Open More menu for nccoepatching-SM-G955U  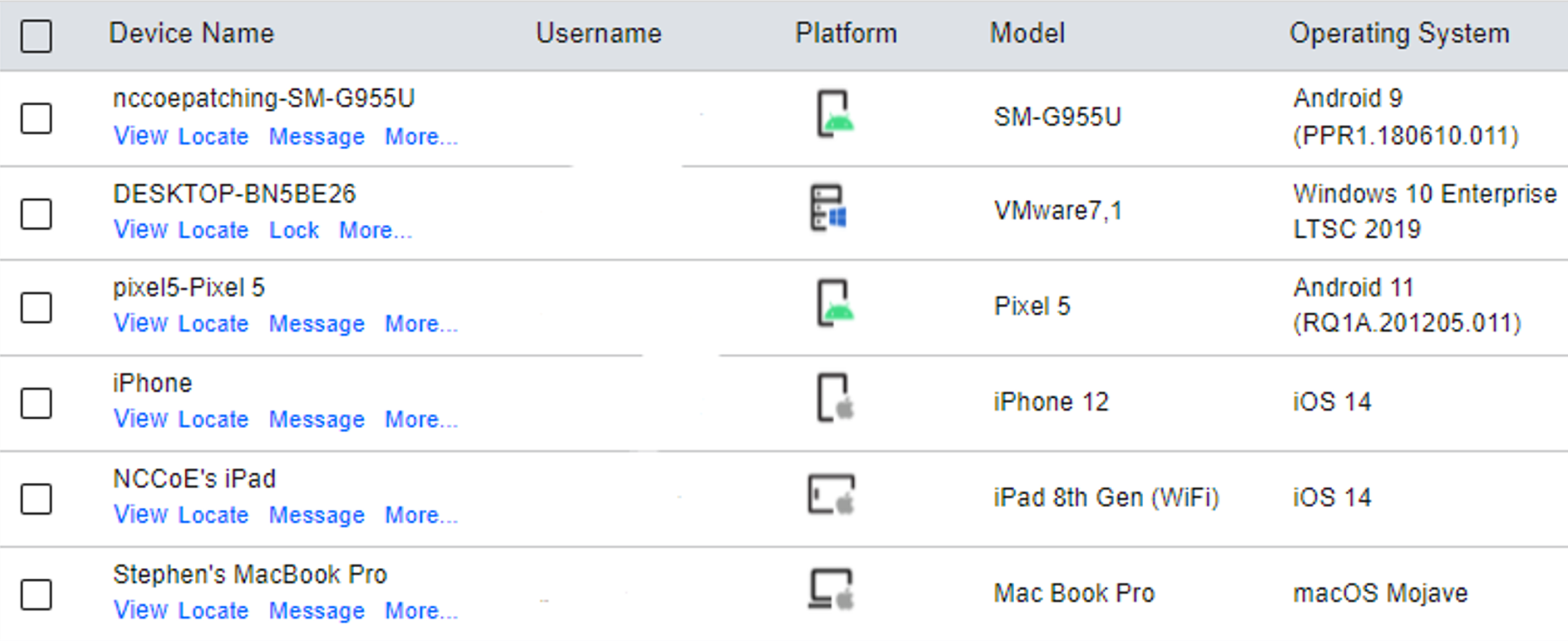point(421,137)
